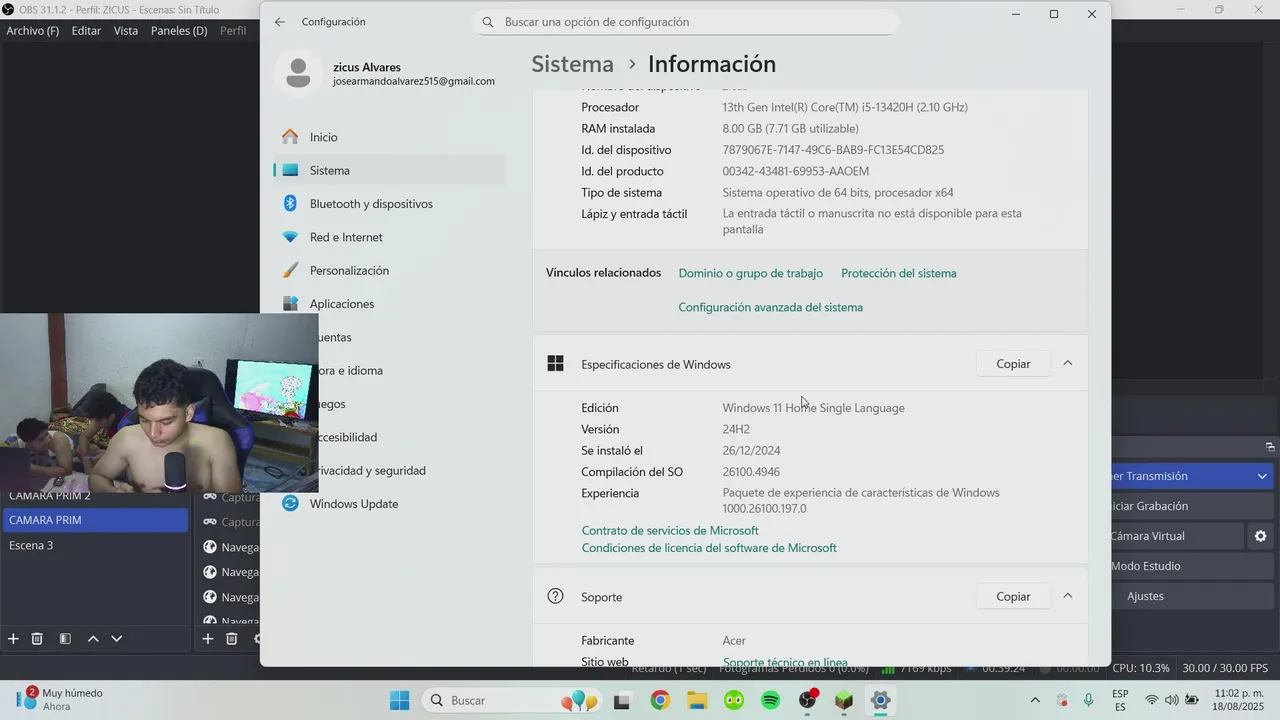
Task: Copy the Soporte section details
Action: click(x=1013, y=597)
